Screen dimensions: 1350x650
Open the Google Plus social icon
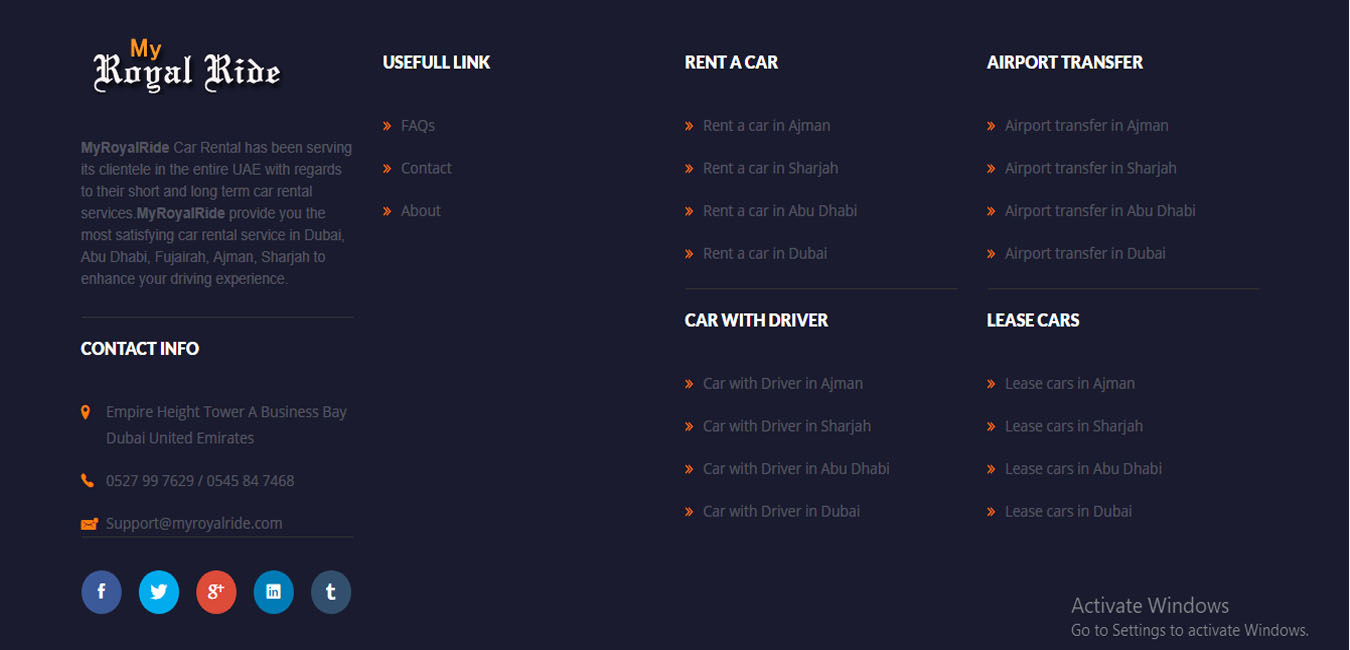coord(216,592)
